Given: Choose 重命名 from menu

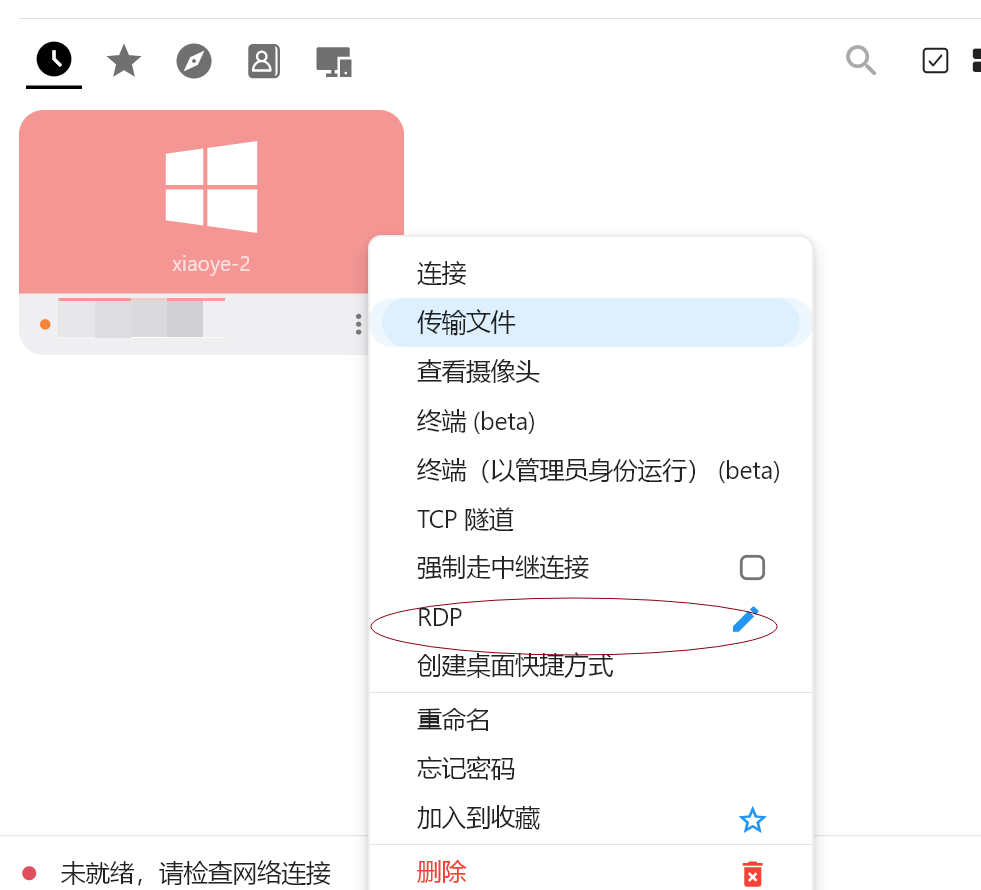Looking at the screenshot, I should click(591, 720).
